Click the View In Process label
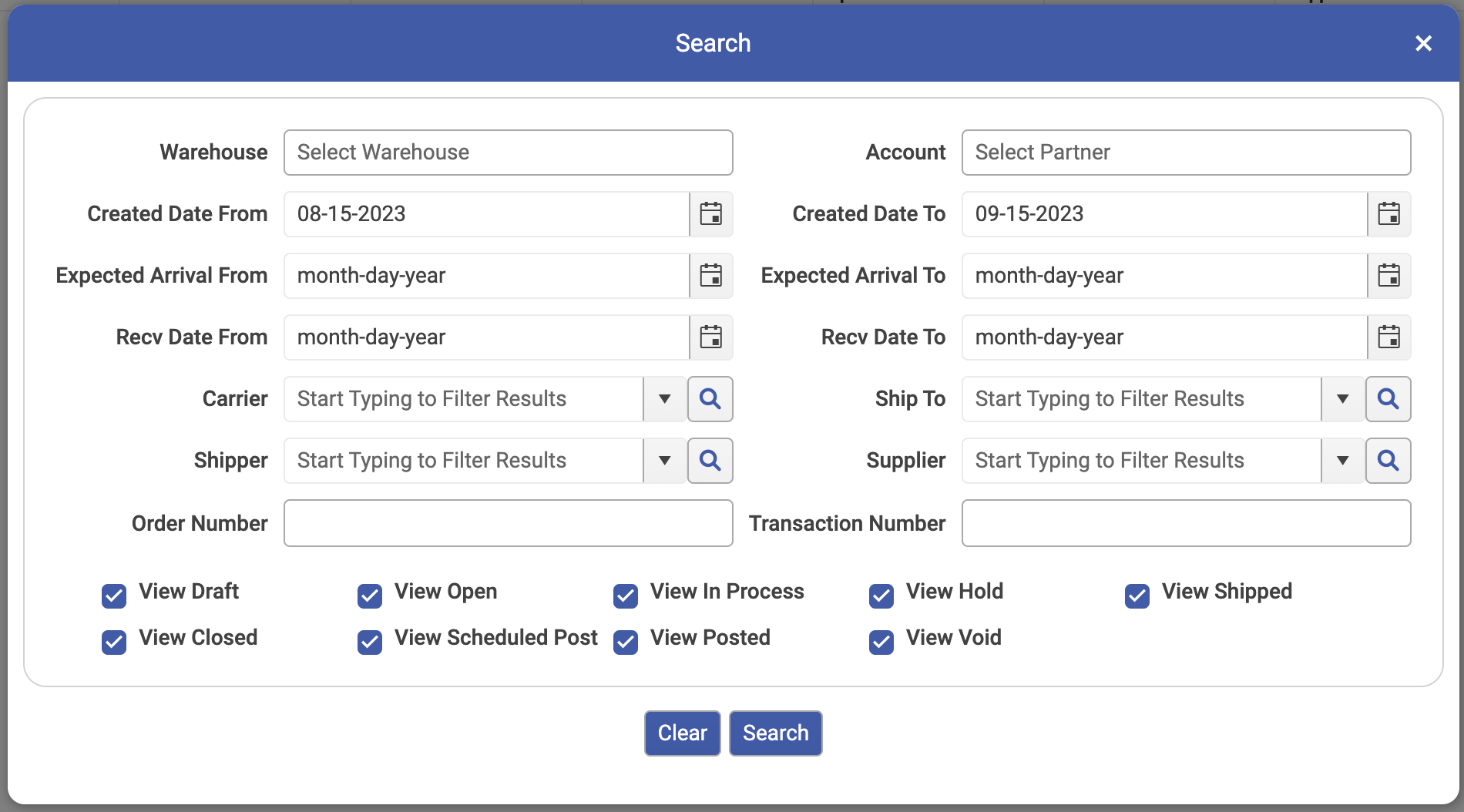The height and width of the screenshot is (812, 1464). pos(727,592)
